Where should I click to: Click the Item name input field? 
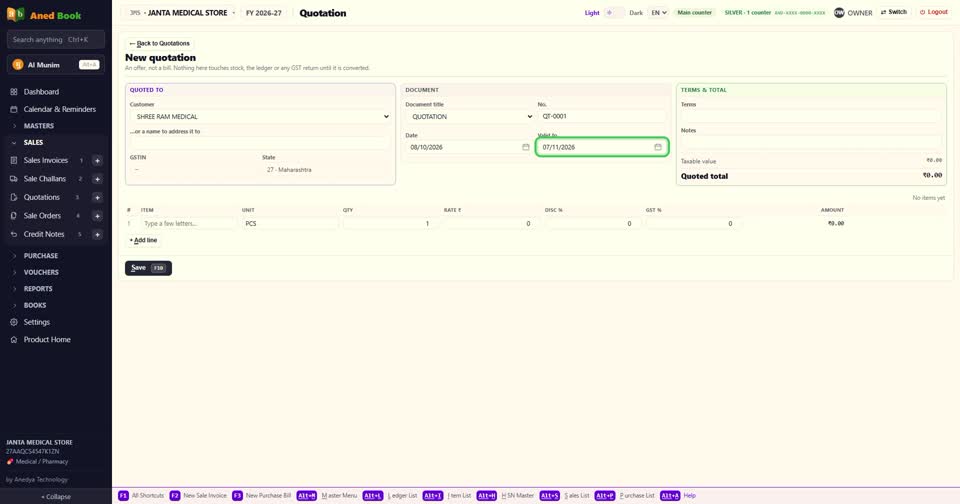(x=188, y=224)
